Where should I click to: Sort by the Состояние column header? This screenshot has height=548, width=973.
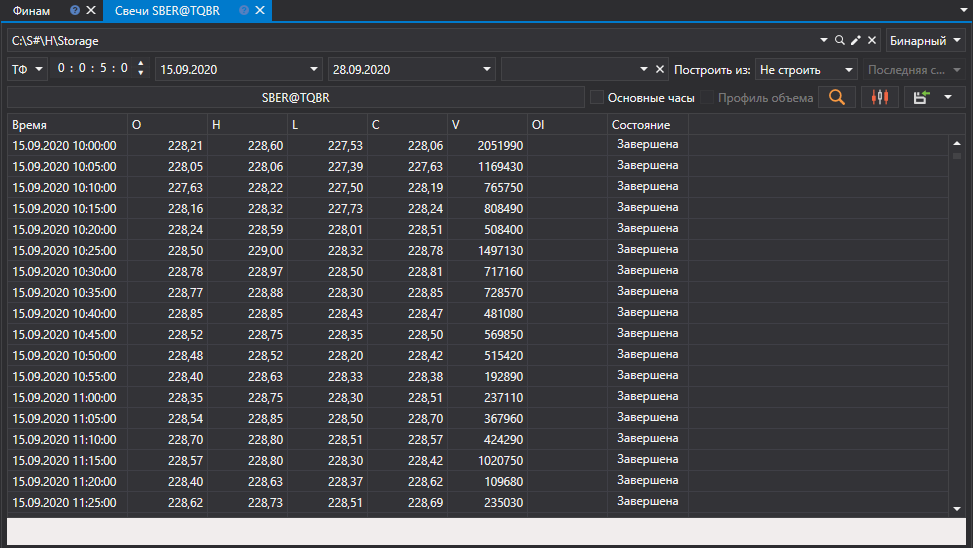pos(648,125)
